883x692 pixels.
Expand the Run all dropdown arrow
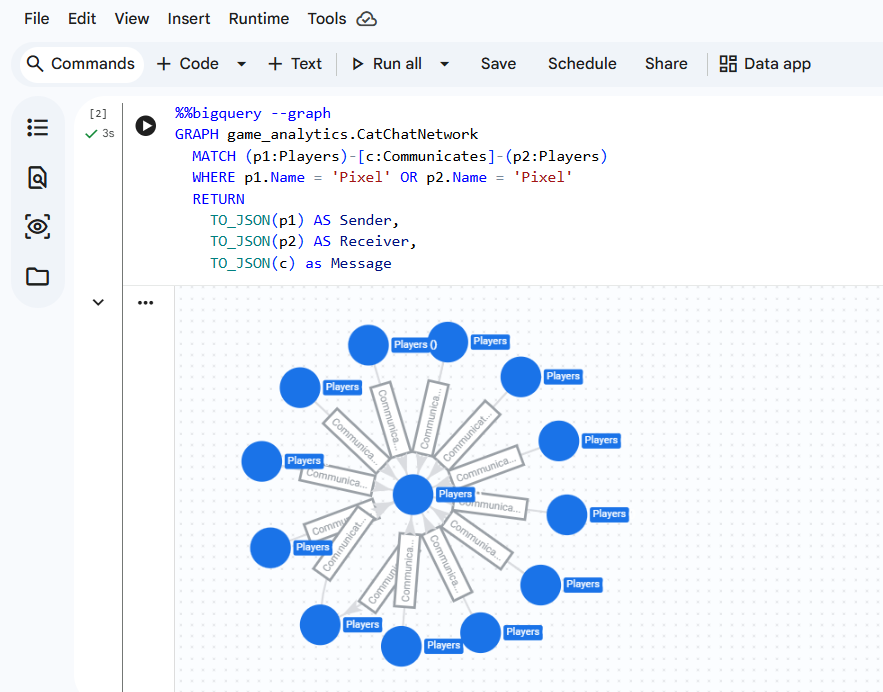[x=444, y=63]
